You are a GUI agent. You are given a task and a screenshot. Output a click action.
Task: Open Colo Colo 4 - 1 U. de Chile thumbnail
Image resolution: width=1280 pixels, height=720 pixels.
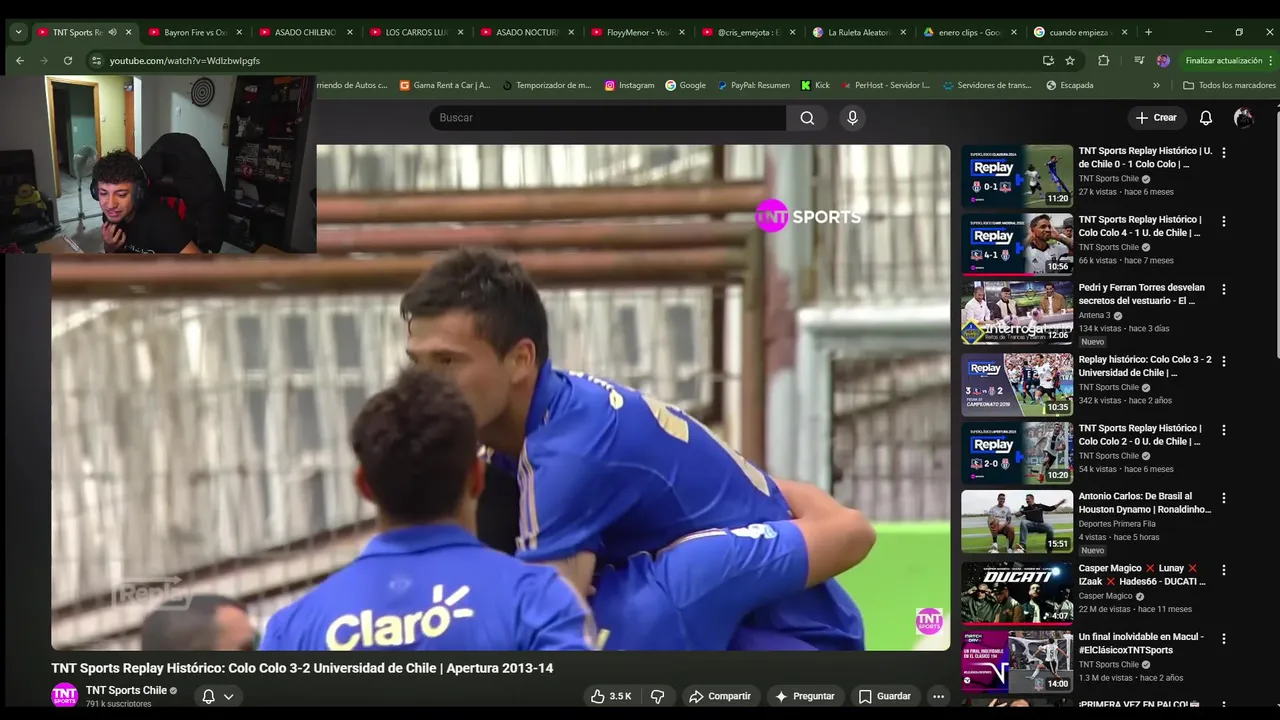tap(1017, 244)
